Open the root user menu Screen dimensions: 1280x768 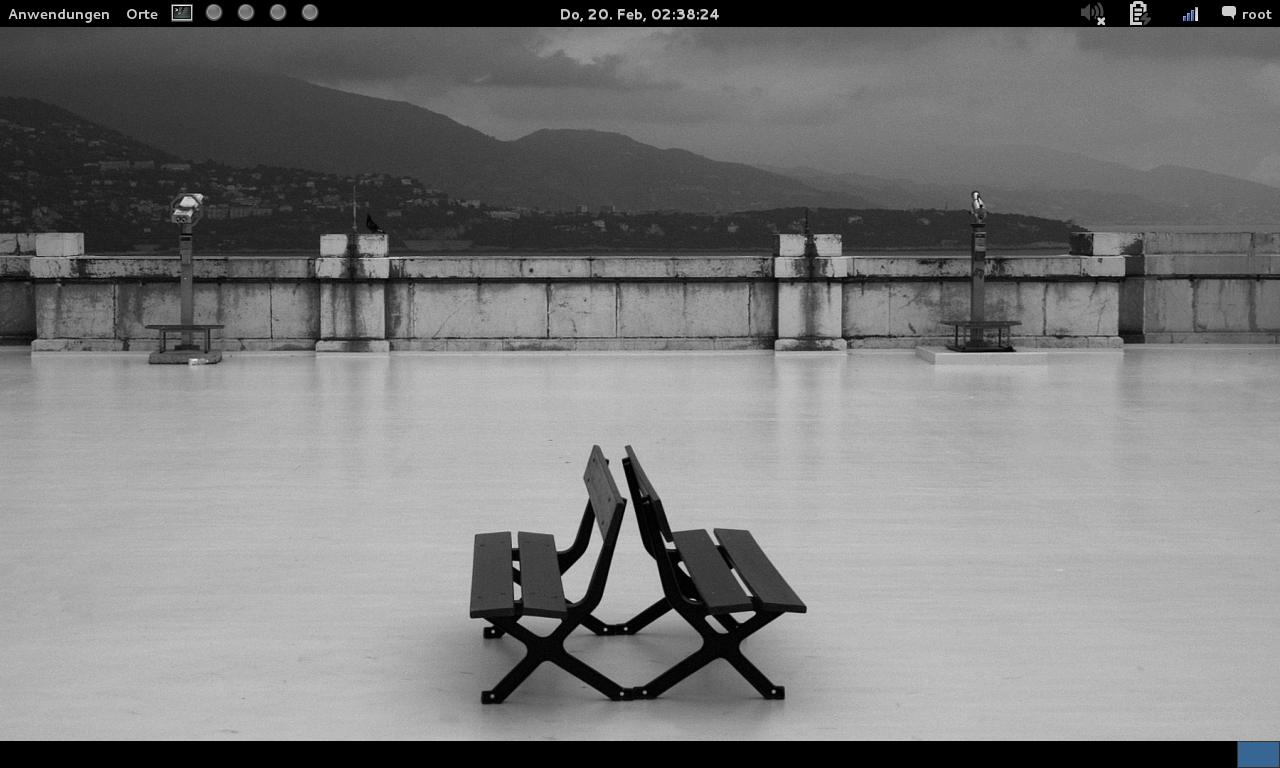1256,14
